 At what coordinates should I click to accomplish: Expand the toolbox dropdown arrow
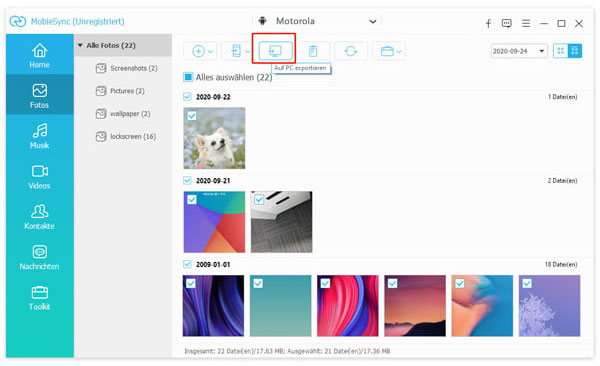[399, 51]
